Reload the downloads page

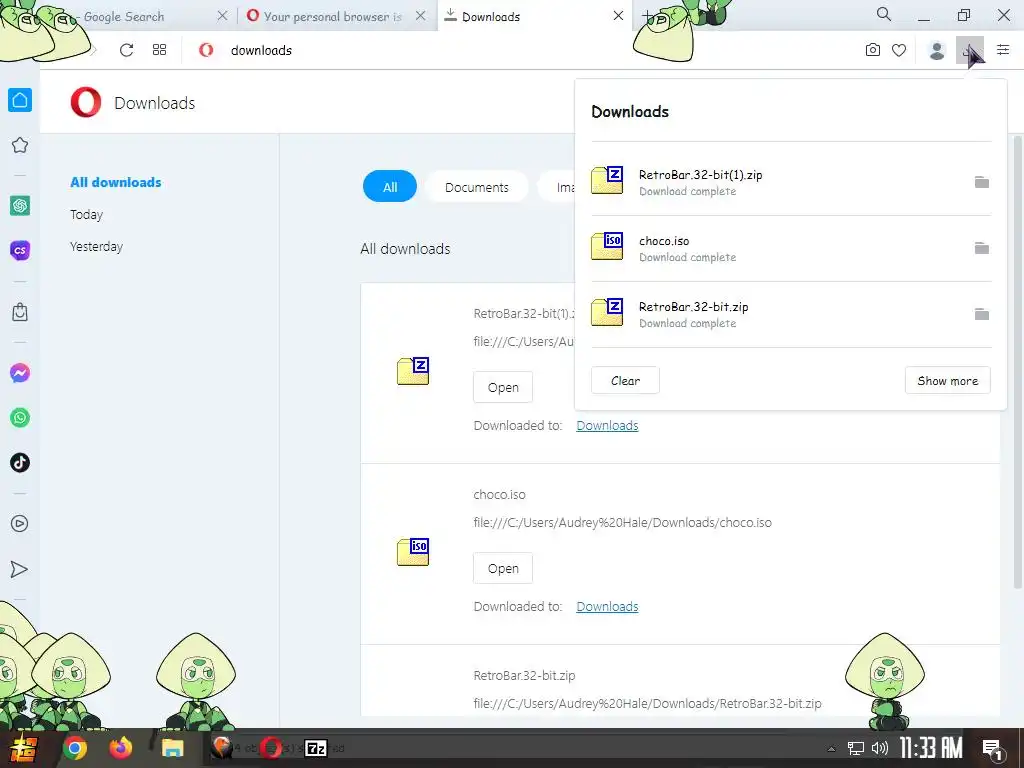point(127,50)
